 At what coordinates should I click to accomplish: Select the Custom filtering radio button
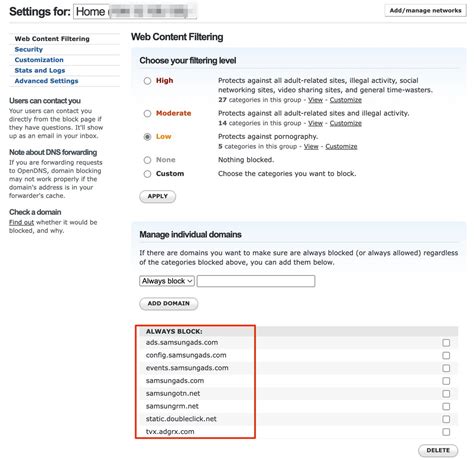coord(147,174)
